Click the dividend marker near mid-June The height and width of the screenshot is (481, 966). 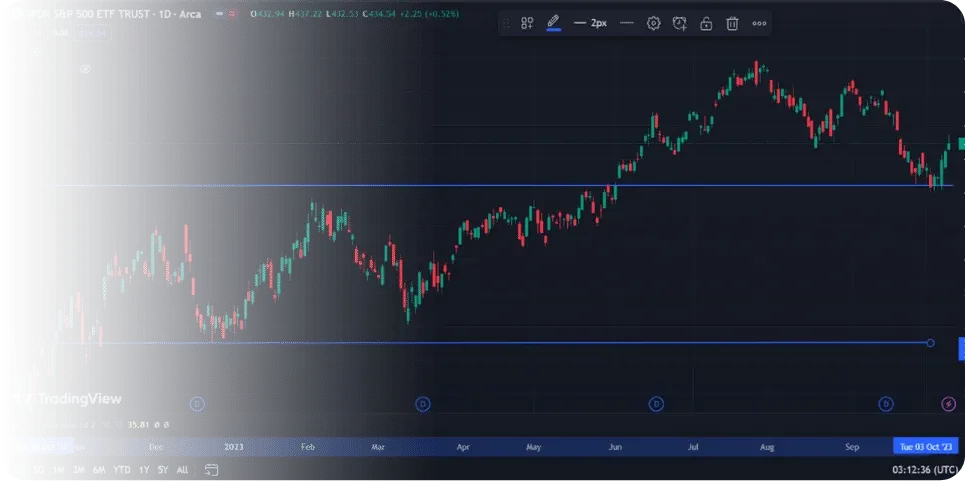(x=657, y=404)
